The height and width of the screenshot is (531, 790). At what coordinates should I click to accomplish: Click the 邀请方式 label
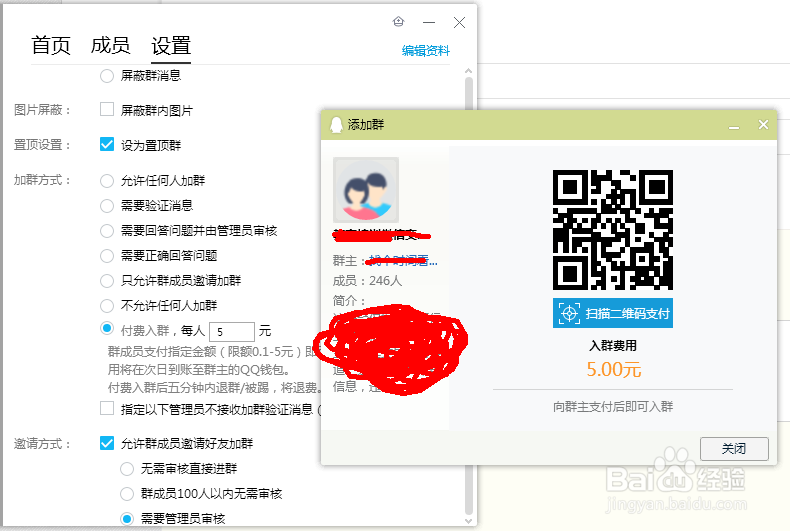coord(42,444)
